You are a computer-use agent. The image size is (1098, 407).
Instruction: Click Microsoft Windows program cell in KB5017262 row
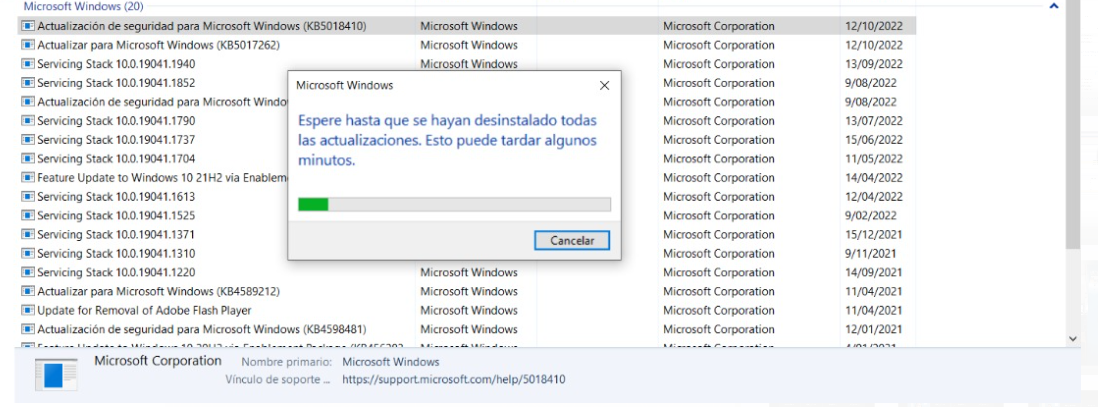(x=468, y=45)
